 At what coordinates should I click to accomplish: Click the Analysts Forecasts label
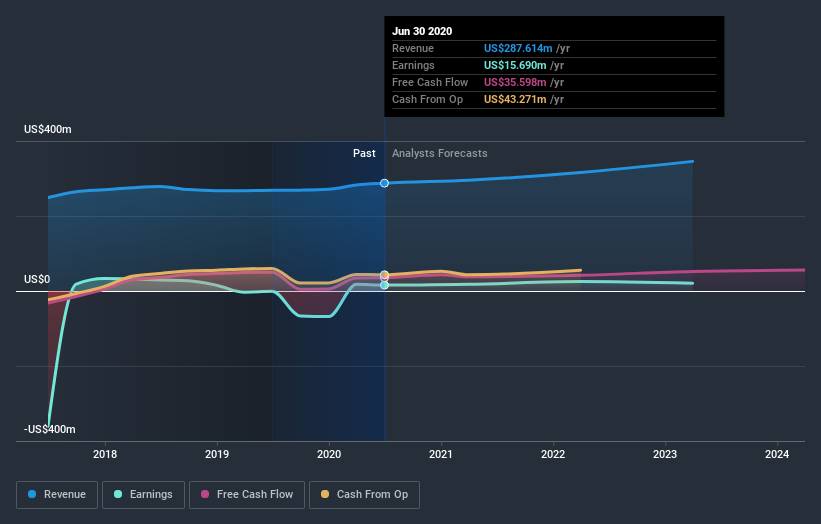440,153
